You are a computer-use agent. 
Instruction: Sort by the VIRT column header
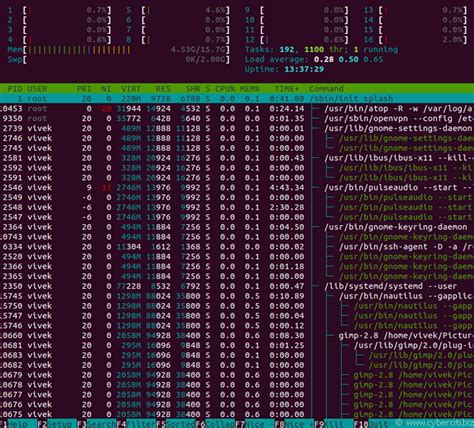coord(131,89)
